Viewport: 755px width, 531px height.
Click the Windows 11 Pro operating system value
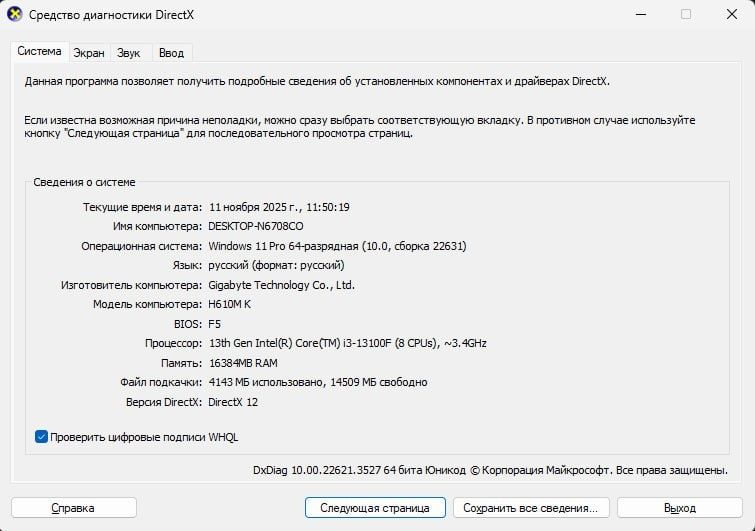(337, 246)
